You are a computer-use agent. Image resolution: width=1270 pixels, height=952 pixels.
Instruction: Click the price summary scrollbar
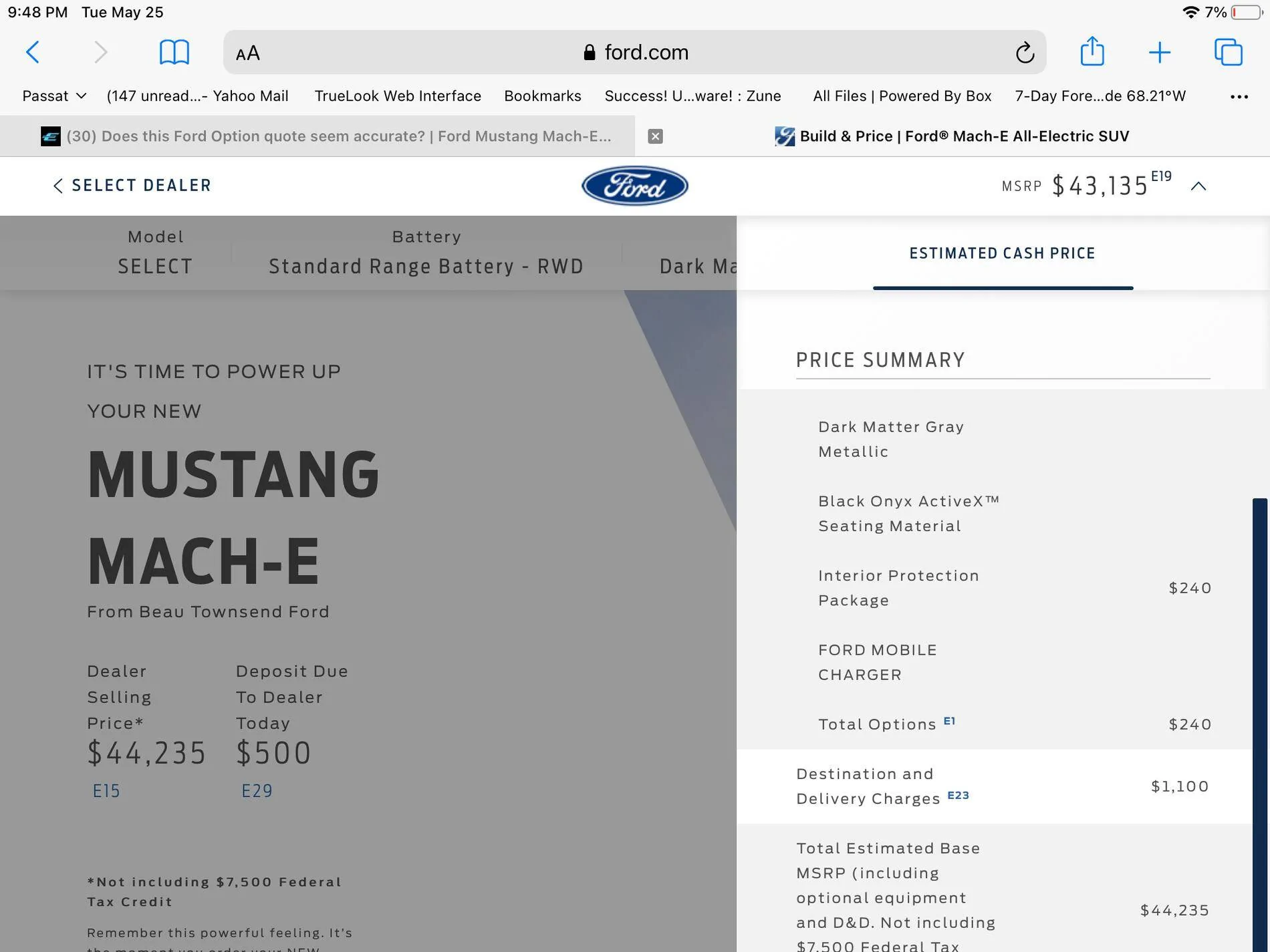click(x=1260, y=725)
